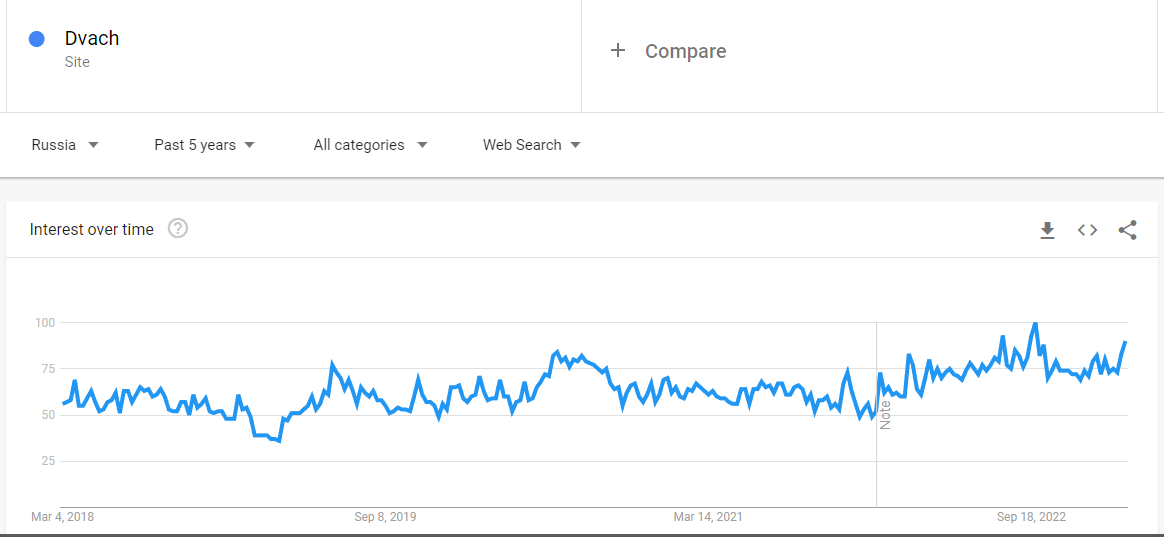The width and height of the screenshot is (1164, 537).
Task: Click the Mar 4, 2018 axis label
Action: [62, 517]
